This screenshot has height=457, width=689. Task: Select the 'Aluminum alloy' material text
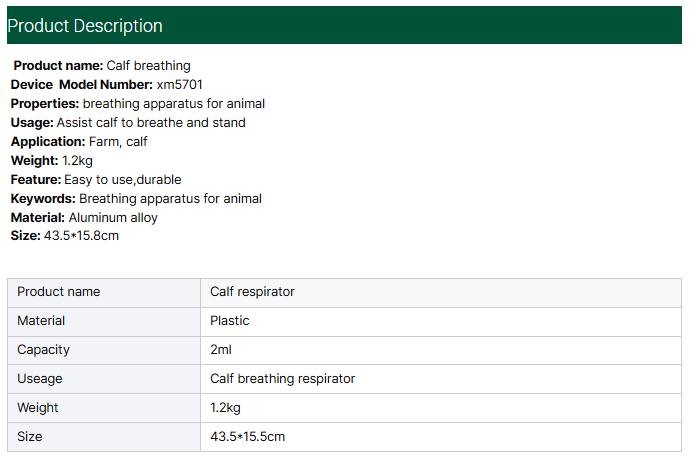click(113, 218)
